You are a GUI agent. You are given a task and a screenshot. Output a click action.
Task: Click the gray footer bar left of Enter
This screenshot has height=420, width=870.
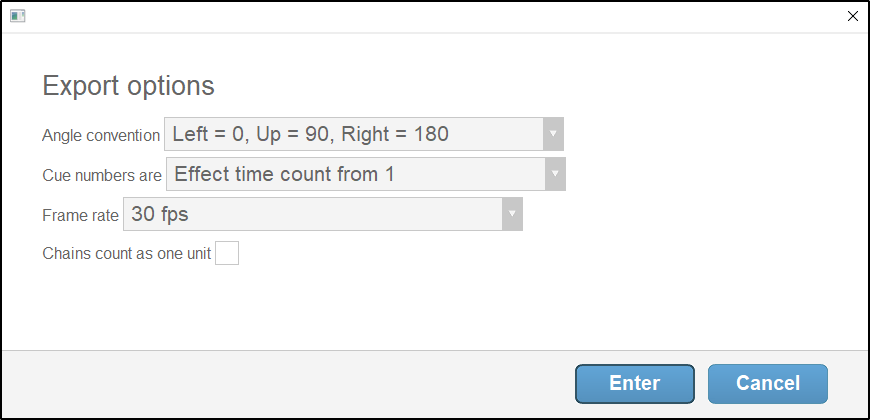click(287, 383)
